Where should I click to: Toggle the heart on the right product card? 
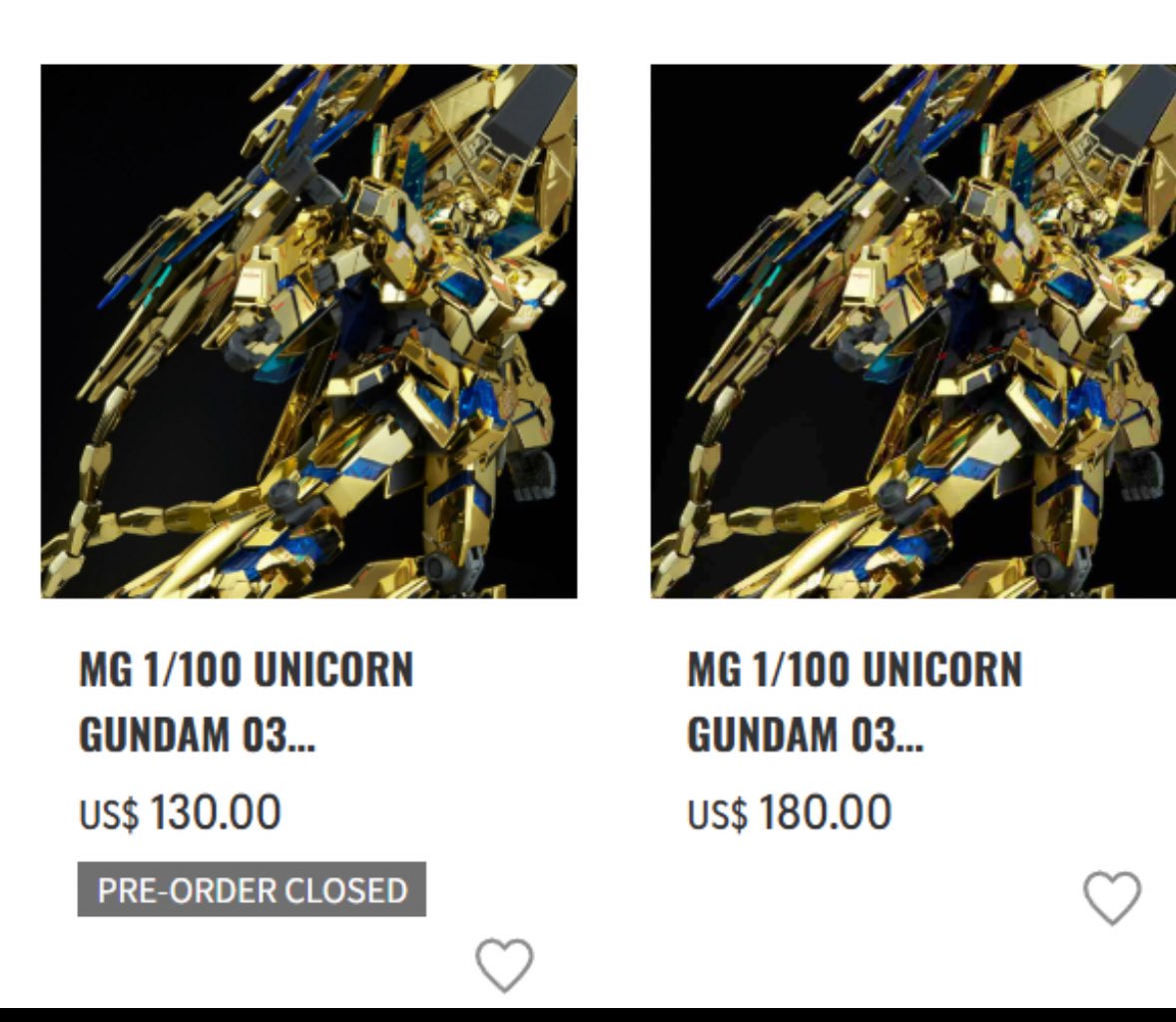1112,897
